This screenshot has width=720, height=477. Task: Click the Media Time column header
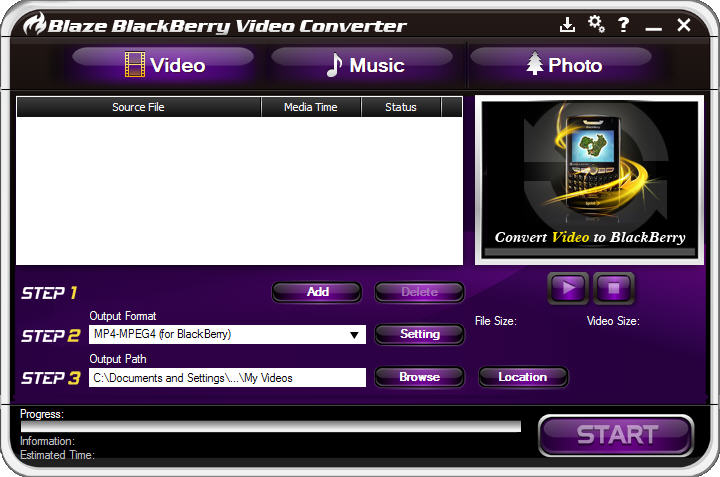pyautogui.click(x=310, y=107)
